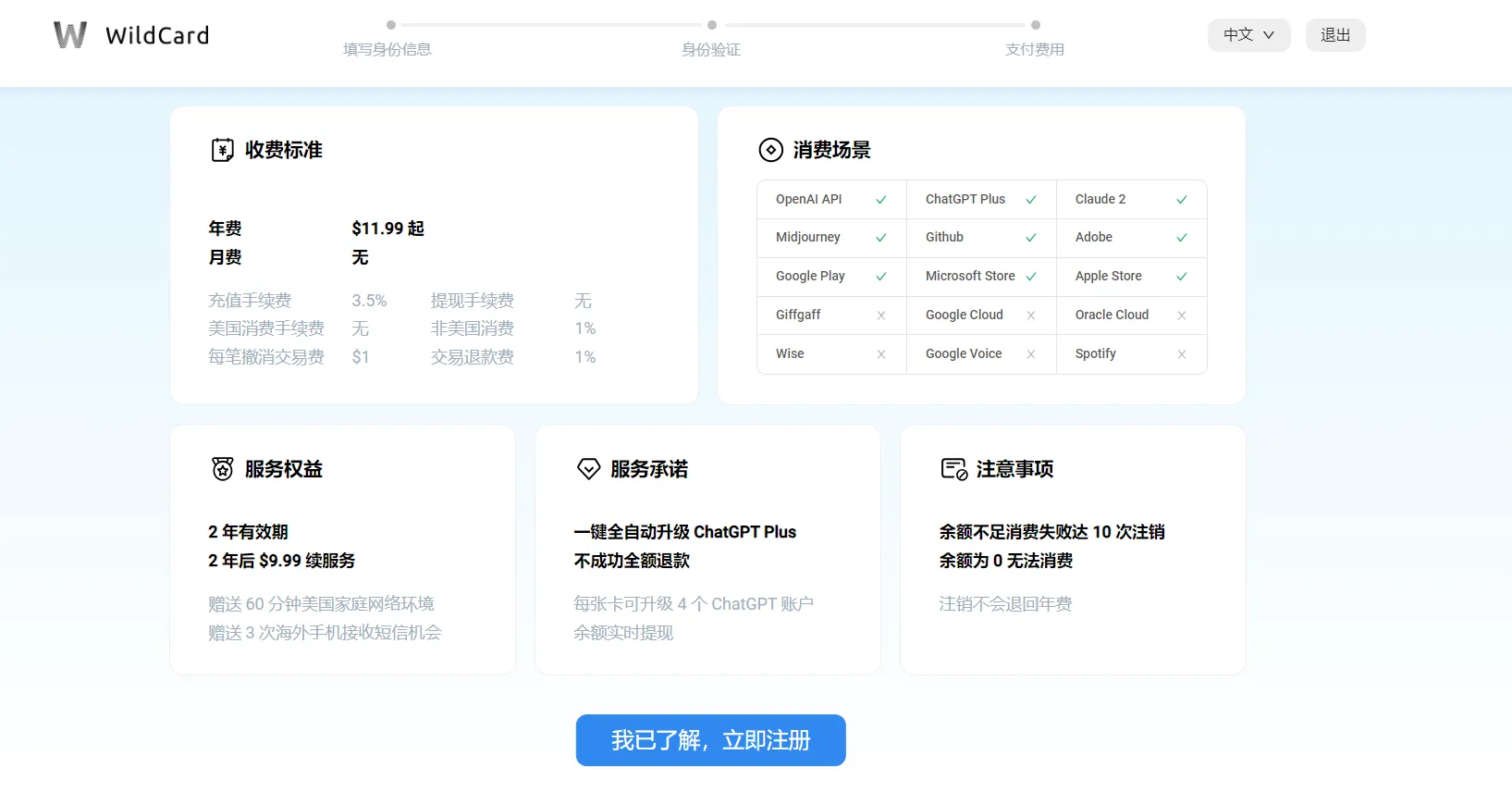Click the 服务承诺 heart icon
The image size is (1512, 792).
pyautogui.click(x=588, y=469)
